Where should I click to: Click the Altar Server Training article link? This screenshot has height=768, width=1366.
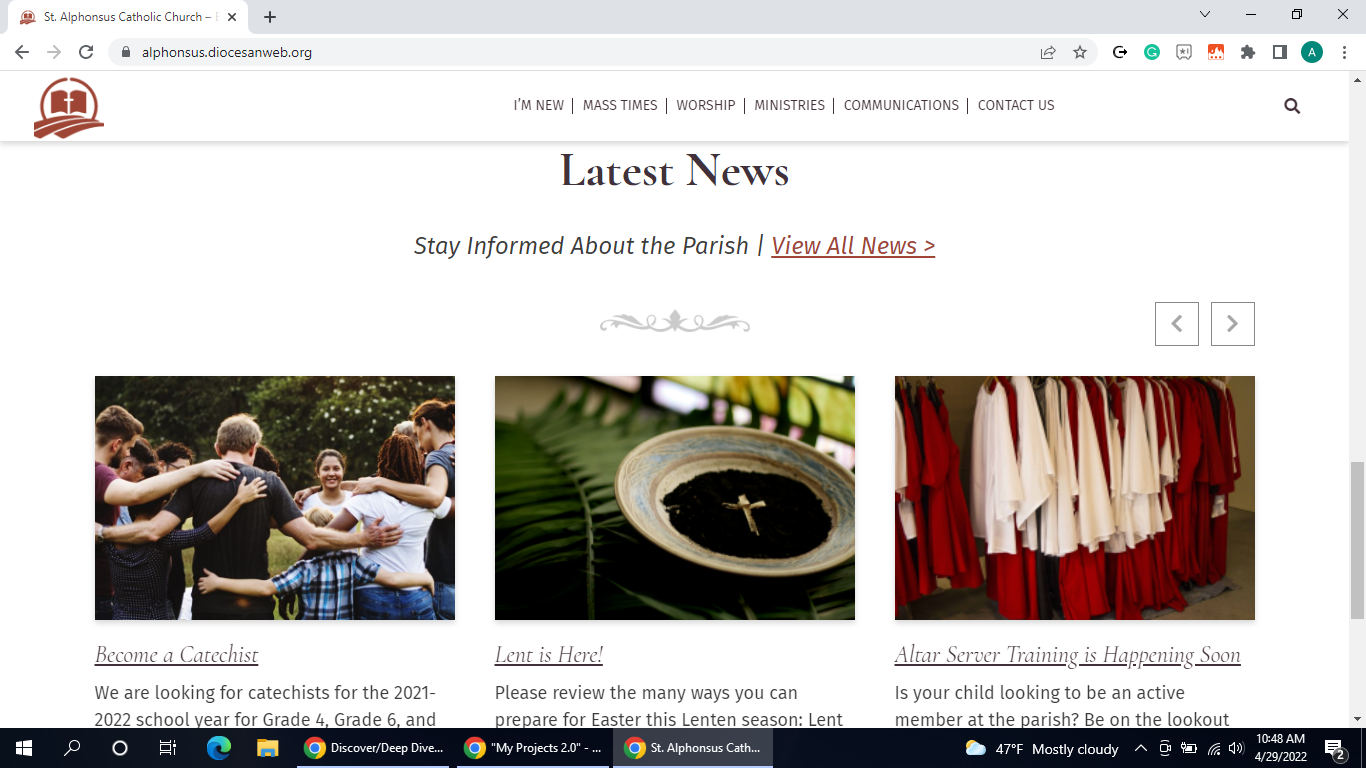click(x=1067, y=655)
